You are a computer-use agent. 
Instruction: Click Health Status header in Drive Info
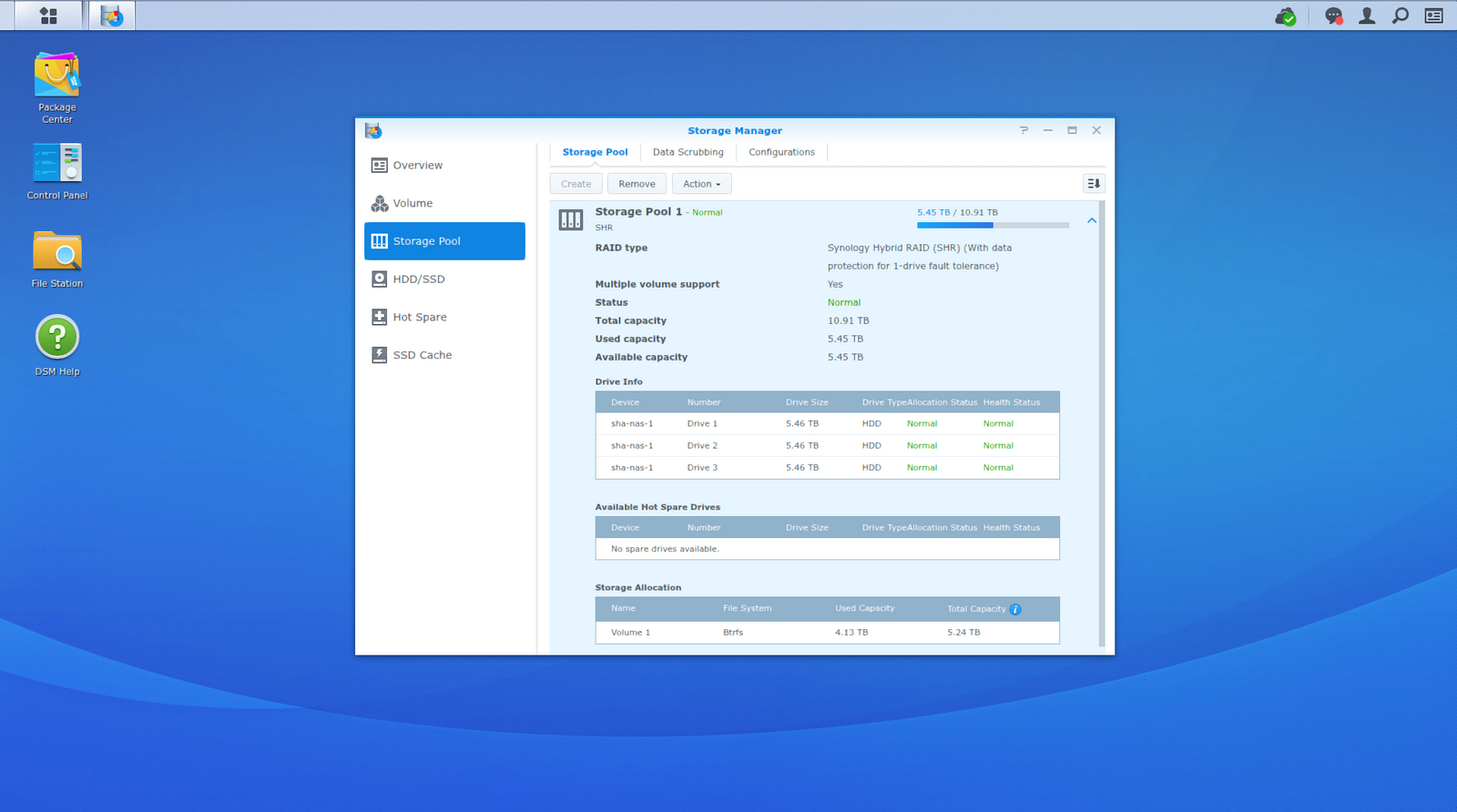[x=1011, y=402]
